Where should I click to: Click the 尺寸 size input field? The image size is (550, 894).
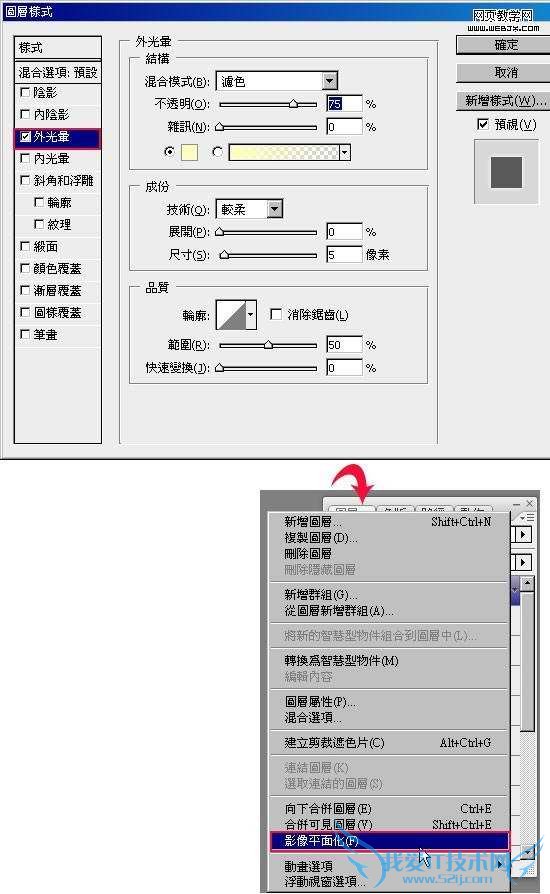pos(344,254)
